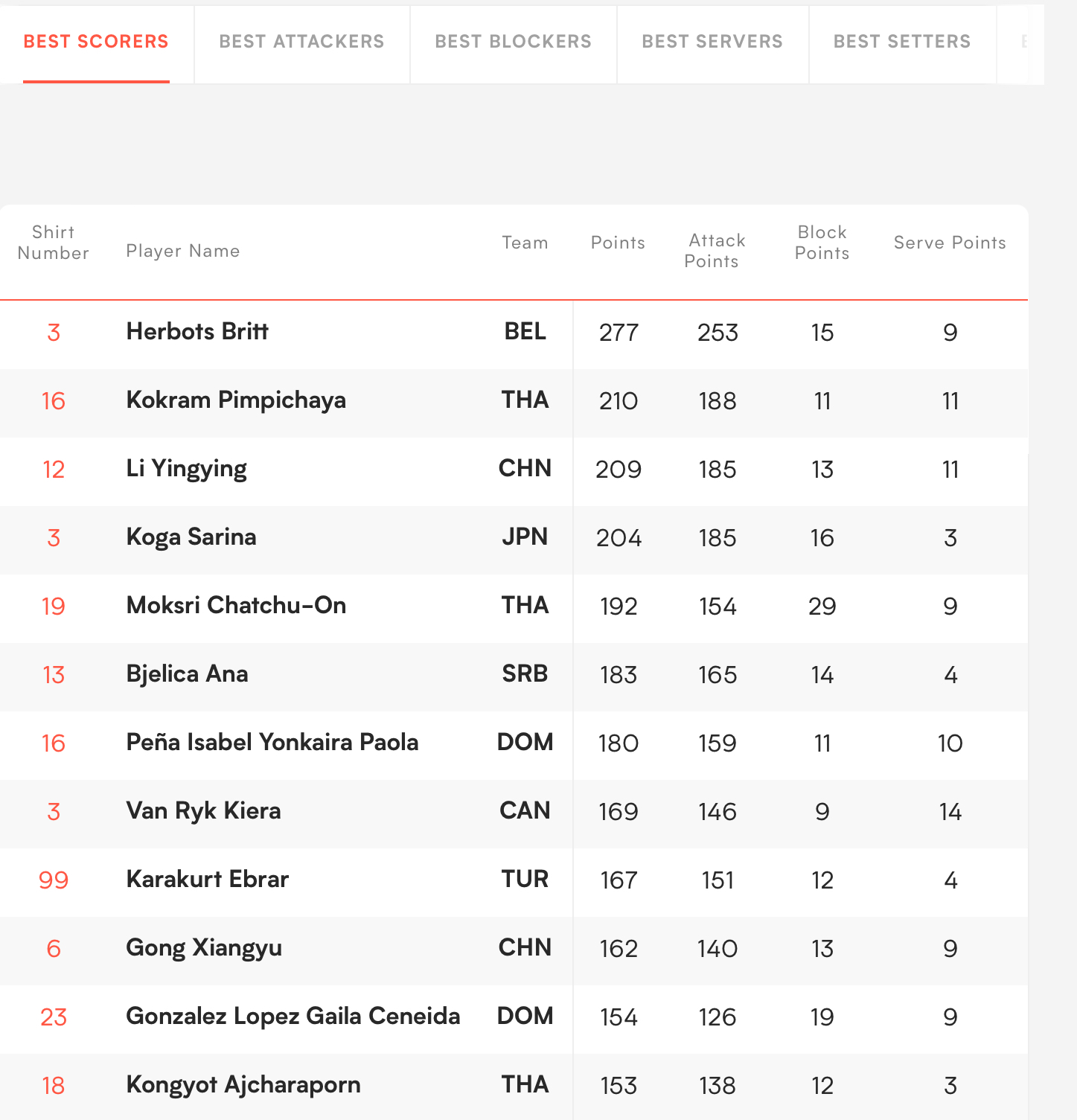
Task: Click the Player Name column header
Action: pyautogui.click(x=183, y=251)
